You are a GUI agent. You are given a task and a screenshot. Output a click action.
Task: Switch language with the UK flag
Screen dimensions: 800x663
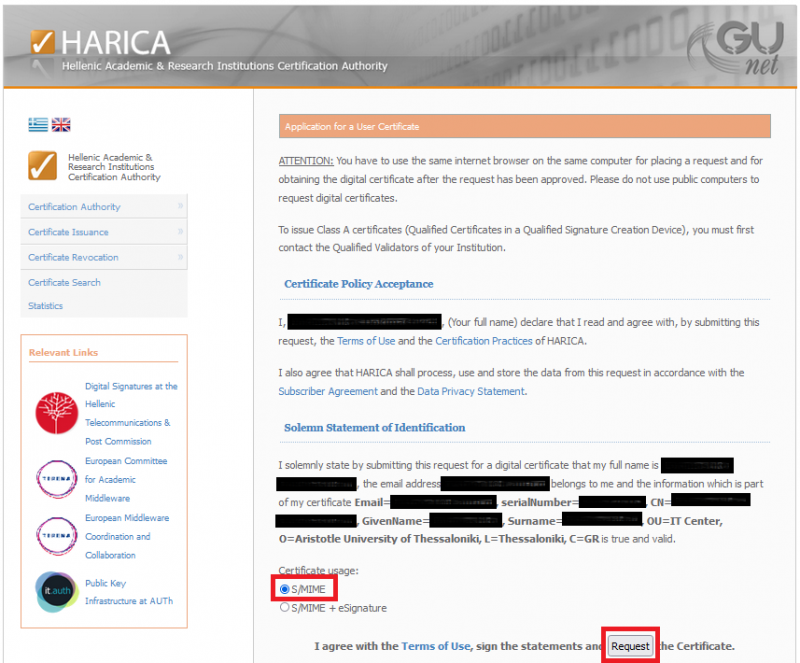pos(61,125)
